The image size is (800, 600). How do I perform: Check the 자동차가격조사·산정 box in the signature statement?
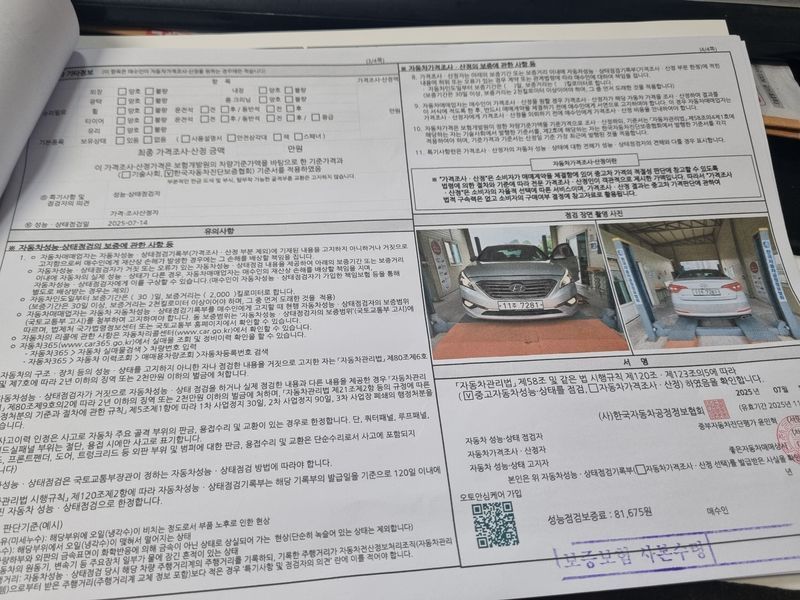tap(593, 387)
